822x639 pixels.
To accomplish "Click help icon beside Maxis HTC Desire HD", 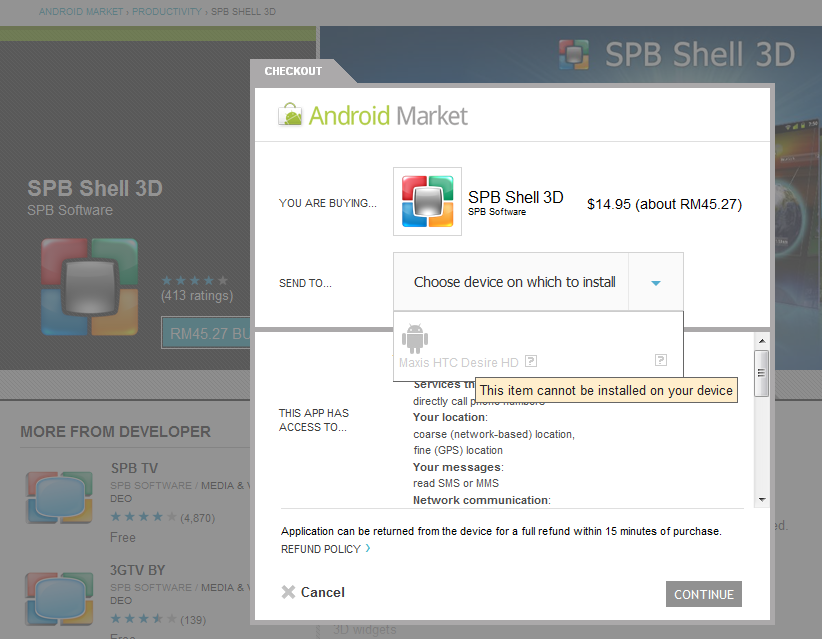I will point(531,361).
